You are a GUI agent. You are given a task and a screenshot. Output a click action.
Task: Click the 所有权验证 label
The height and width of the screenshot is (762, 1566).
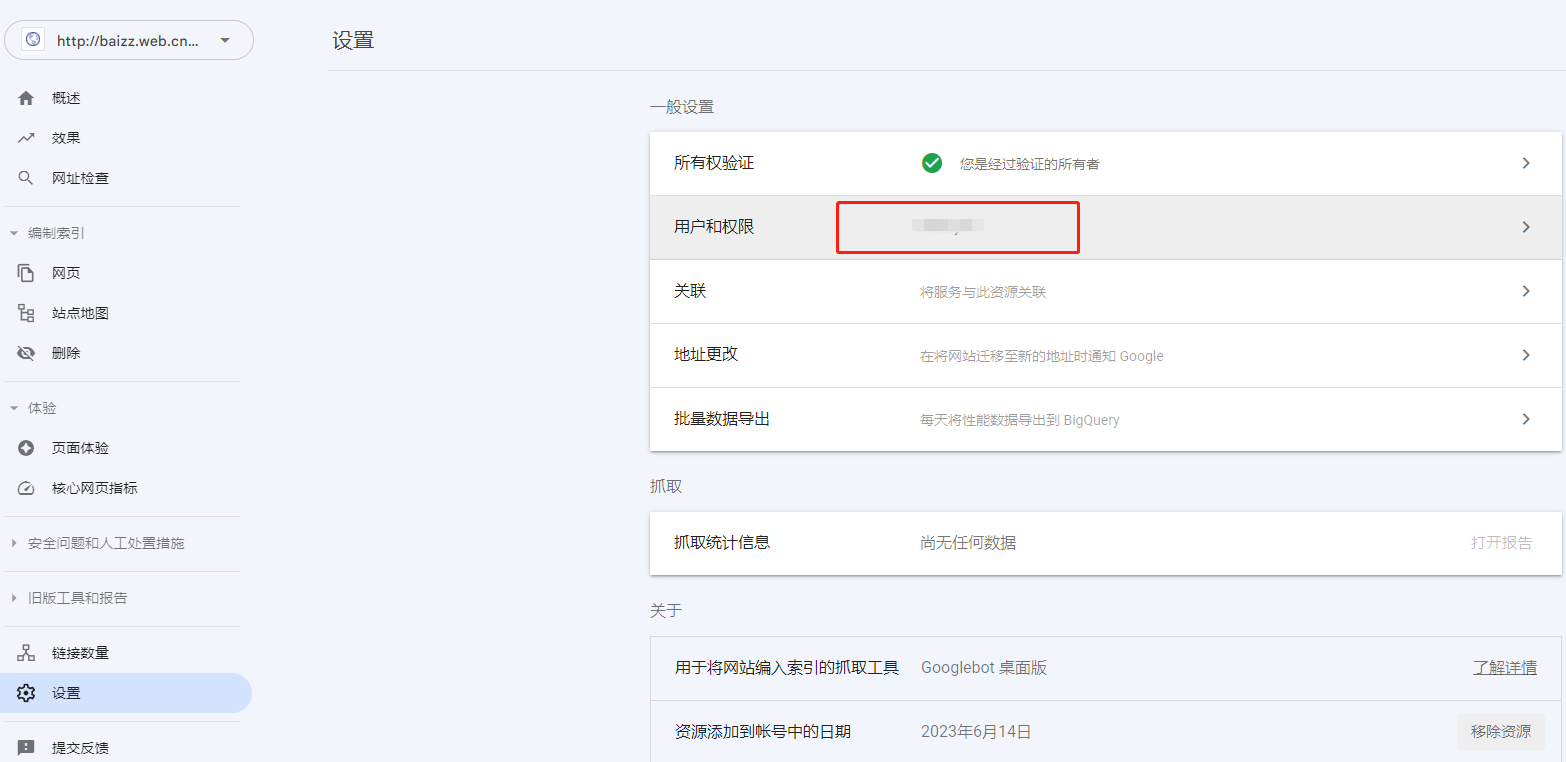(x=714, y=163)
